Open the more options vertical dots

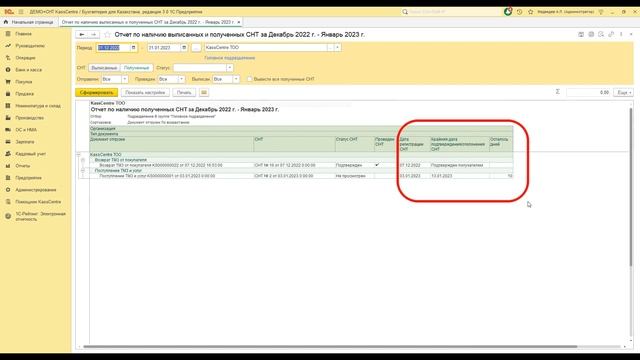click(x=621, y=35)
